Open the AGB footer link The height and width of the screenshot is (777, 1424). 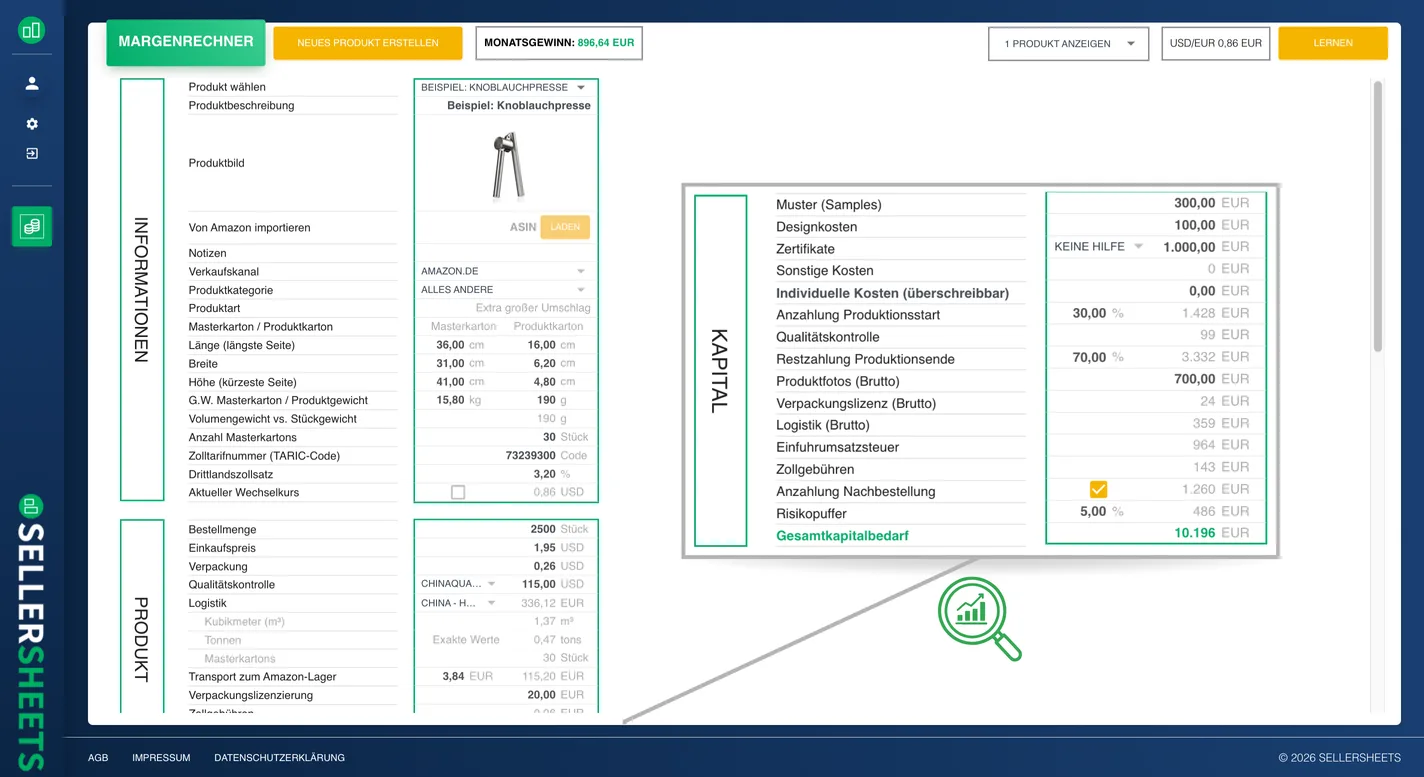(x=98, y=758)
